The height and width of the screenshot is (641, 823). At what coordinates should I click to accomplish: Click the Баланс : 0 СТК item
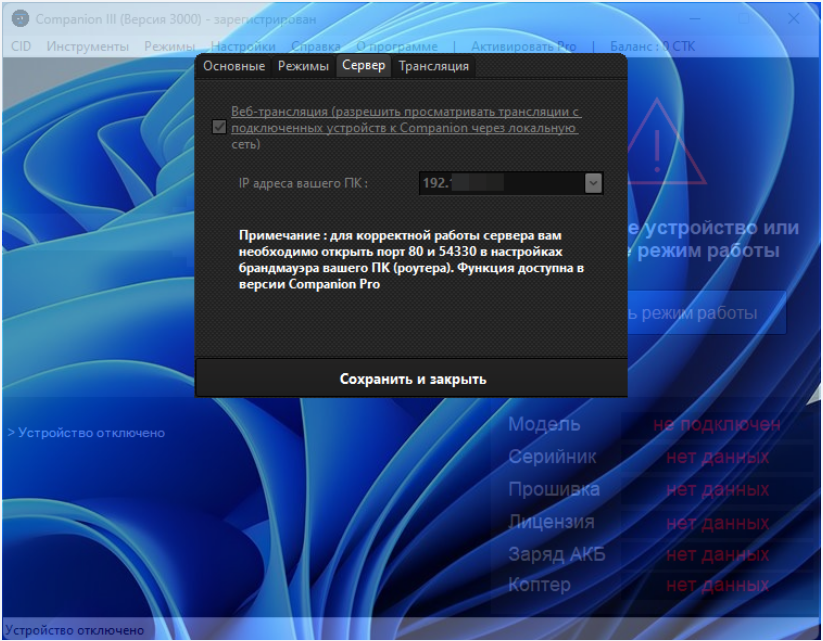(652, 46)
